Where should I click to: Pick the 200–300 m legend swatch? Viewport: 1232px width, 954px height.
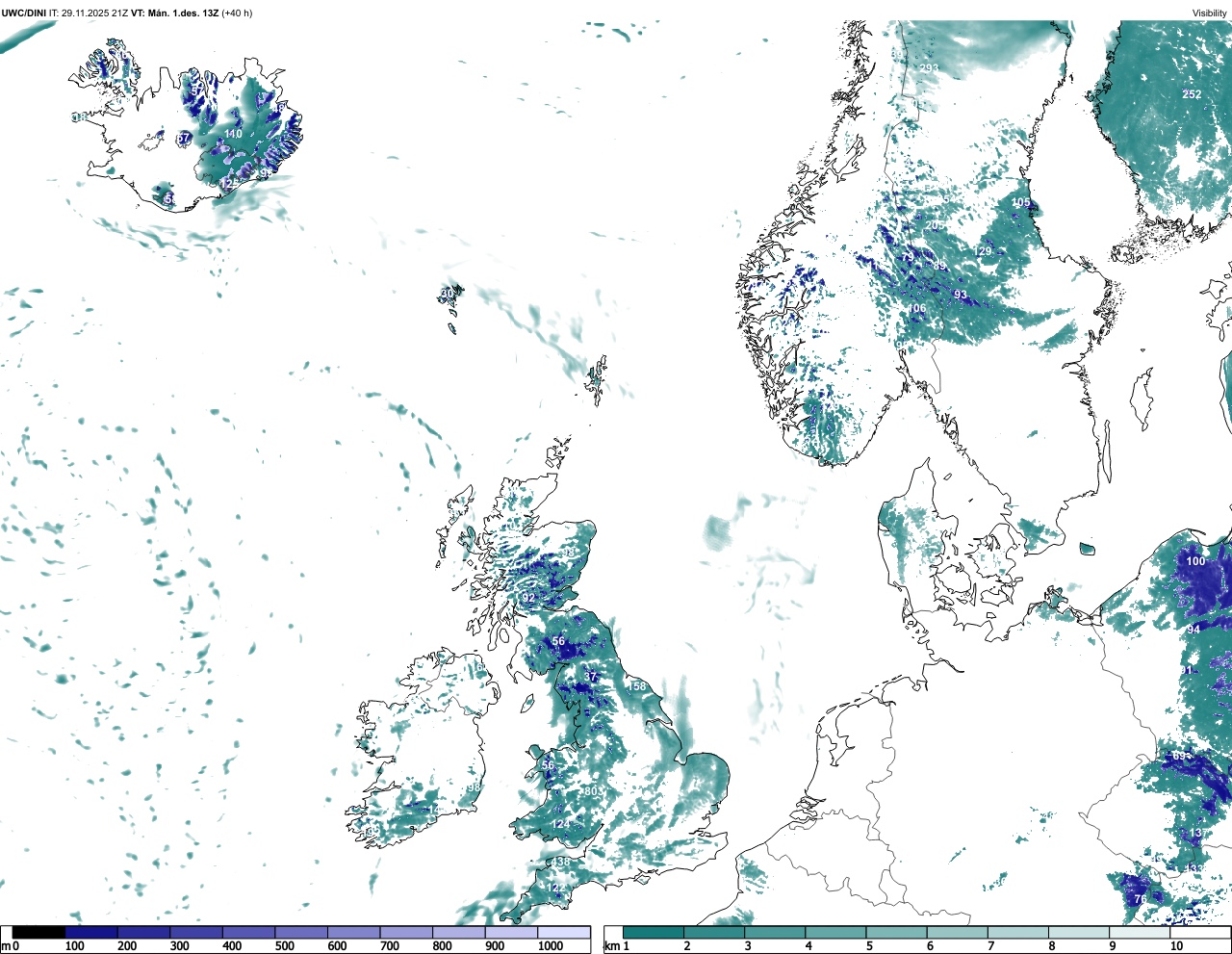143,932
